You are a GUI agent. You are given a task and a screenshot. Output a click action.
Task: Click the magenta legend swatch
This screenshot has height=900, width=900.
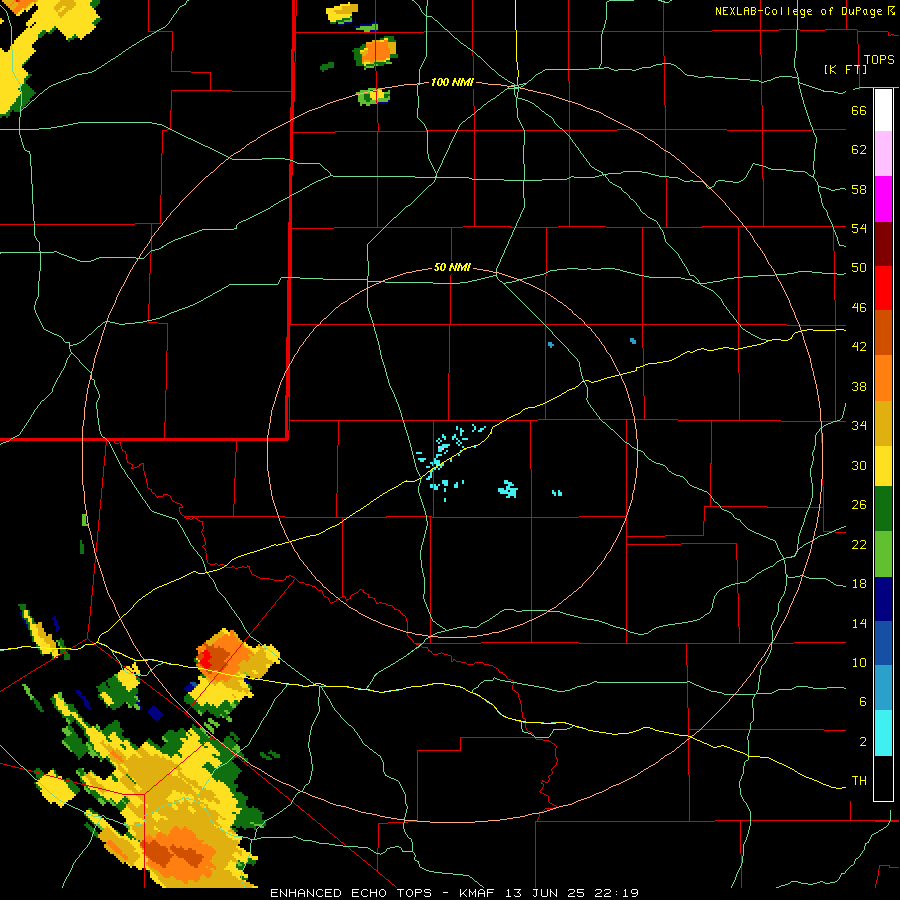coord(883,199)
